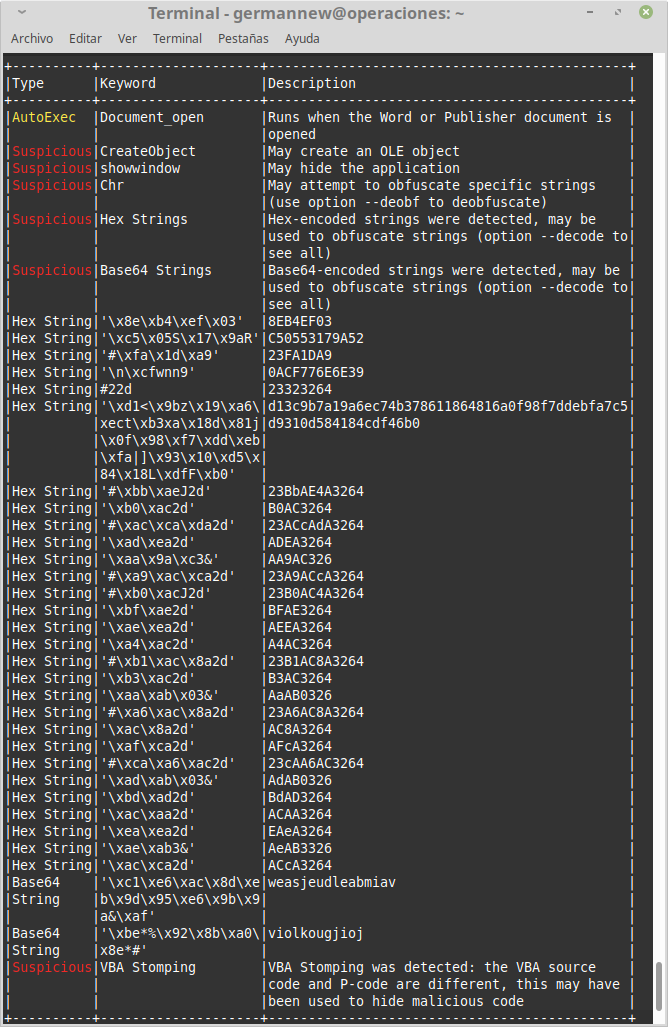668x1027 pixels.
Task: Open the Archivo menu
Action: click(32, 39)
